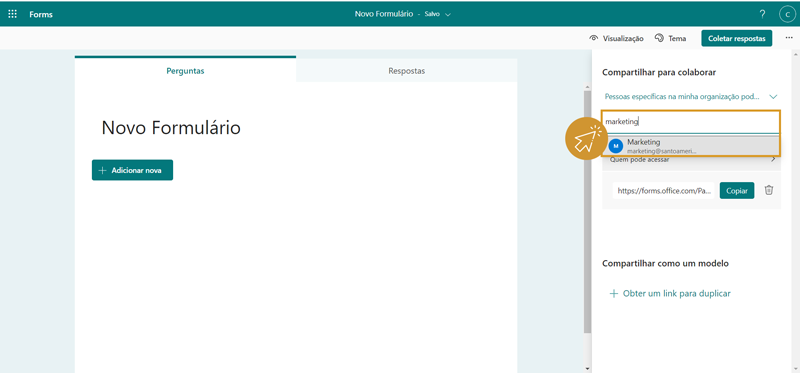Click Obter um link para duplicar

tap(677, 294)
